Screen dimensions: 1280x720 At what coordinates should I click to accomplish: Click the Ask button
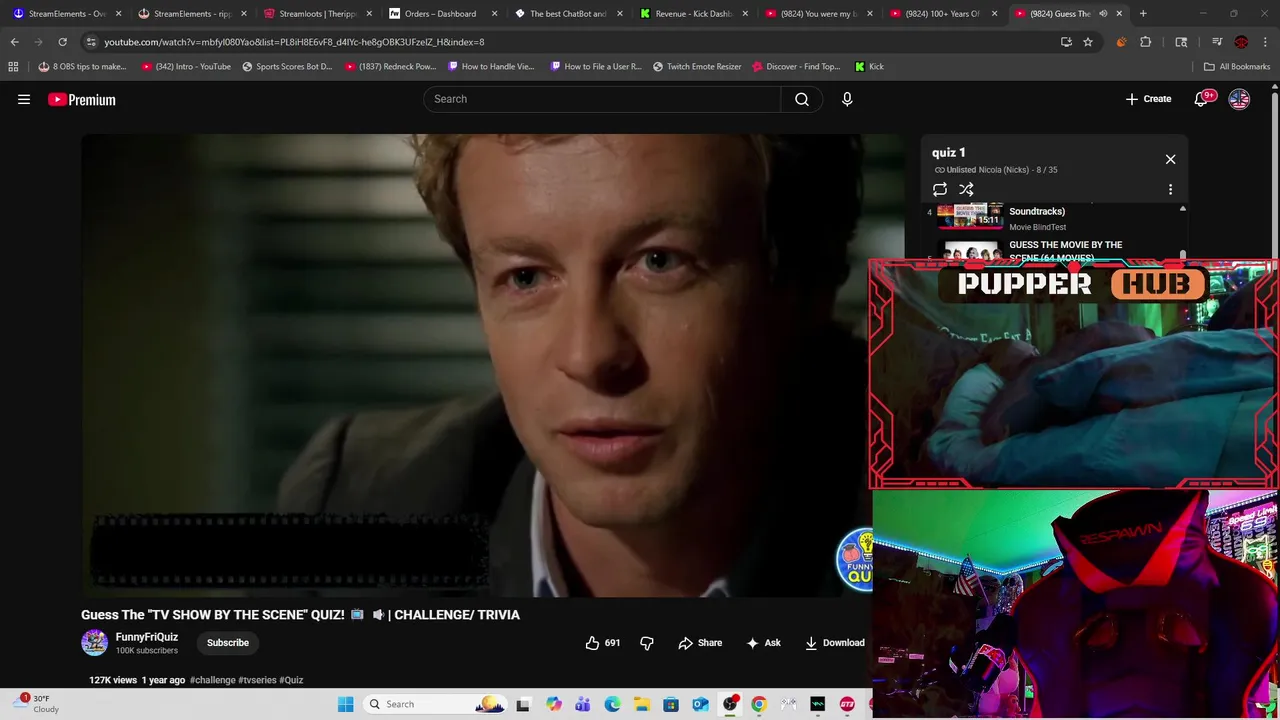click(x=763, y=643)
